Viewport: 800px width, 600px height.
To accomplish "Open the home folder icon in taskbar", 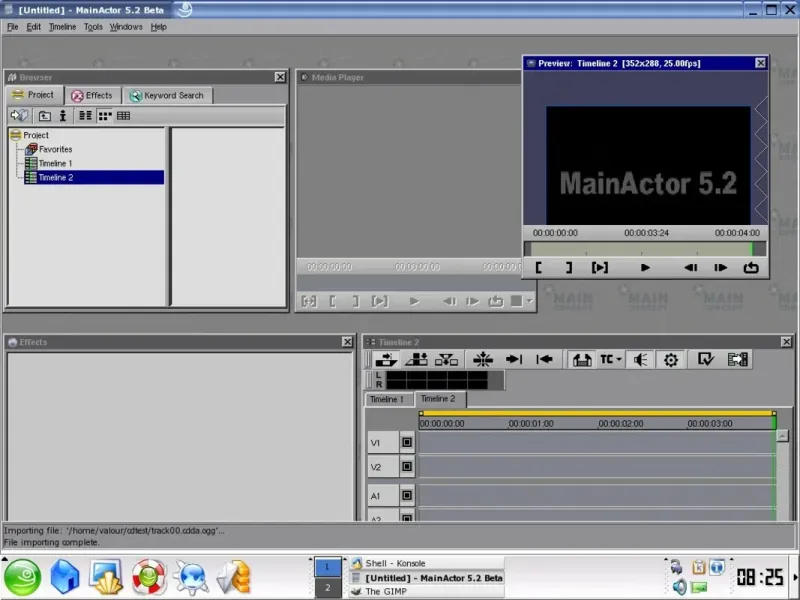I will 65,577.
